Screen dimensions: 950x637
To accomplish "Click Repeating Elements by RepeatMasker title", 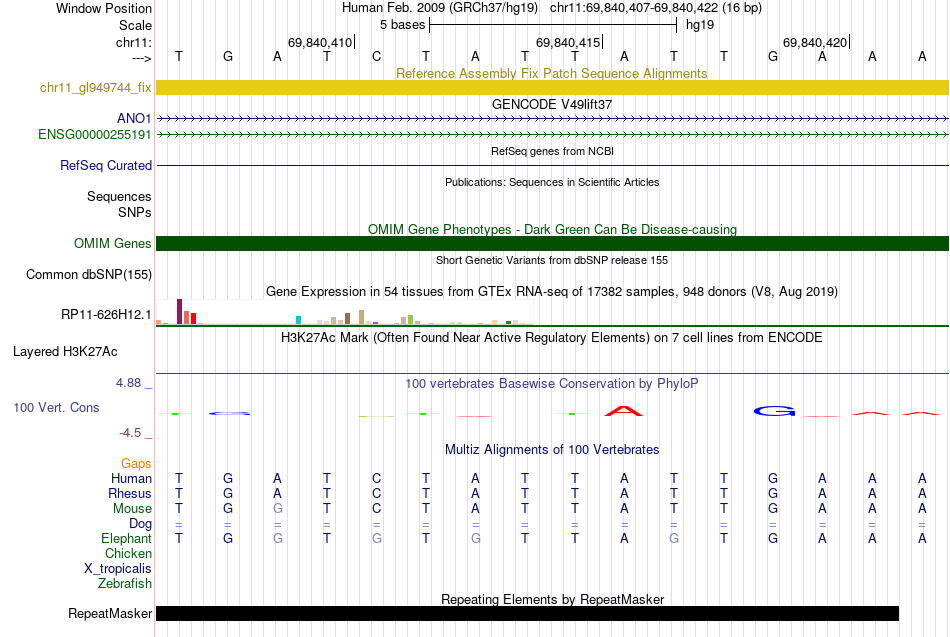I will pyautogui.click(x=552, y=599).
